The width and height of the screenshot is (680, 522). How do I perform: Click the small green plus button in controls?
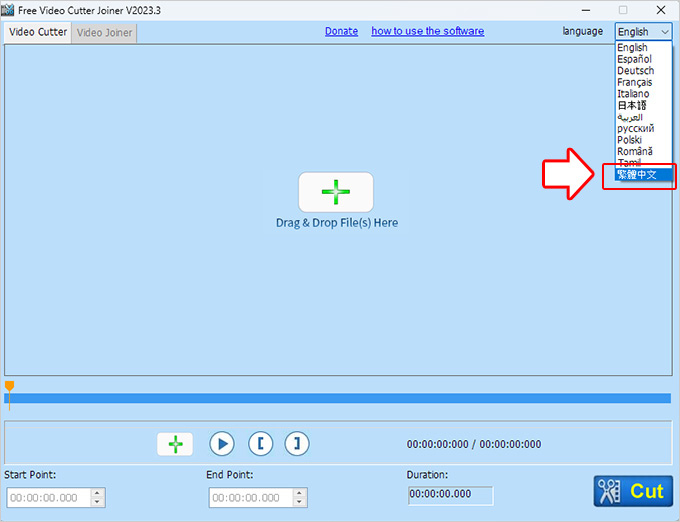175,444
